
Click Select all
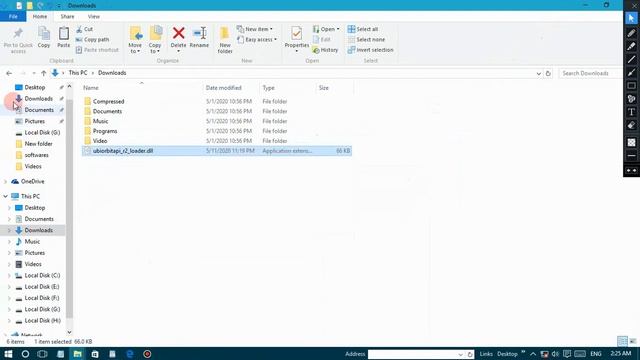click(363, 29)
